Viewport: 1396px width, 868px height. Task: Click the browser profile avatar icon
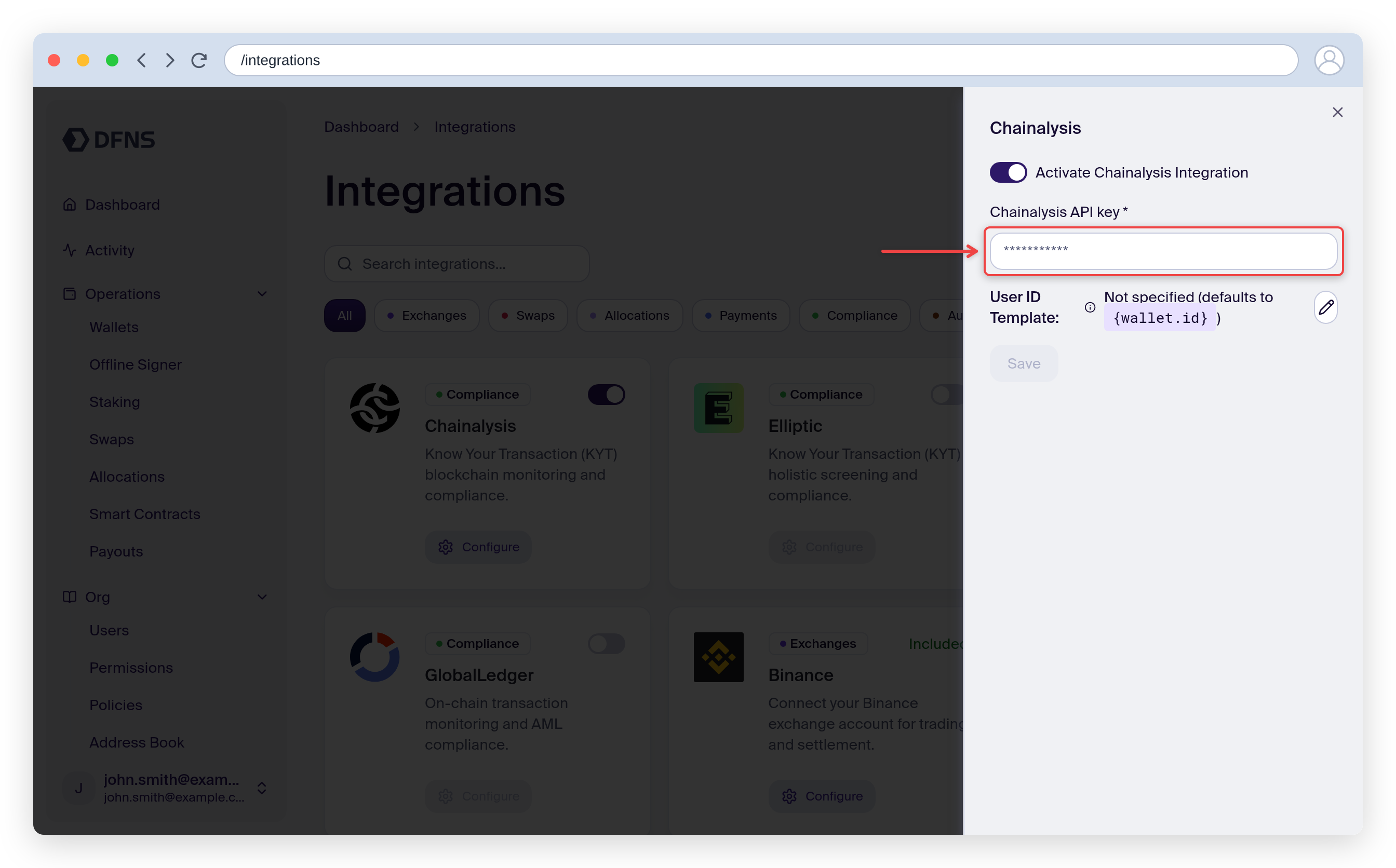[1329, 60]
